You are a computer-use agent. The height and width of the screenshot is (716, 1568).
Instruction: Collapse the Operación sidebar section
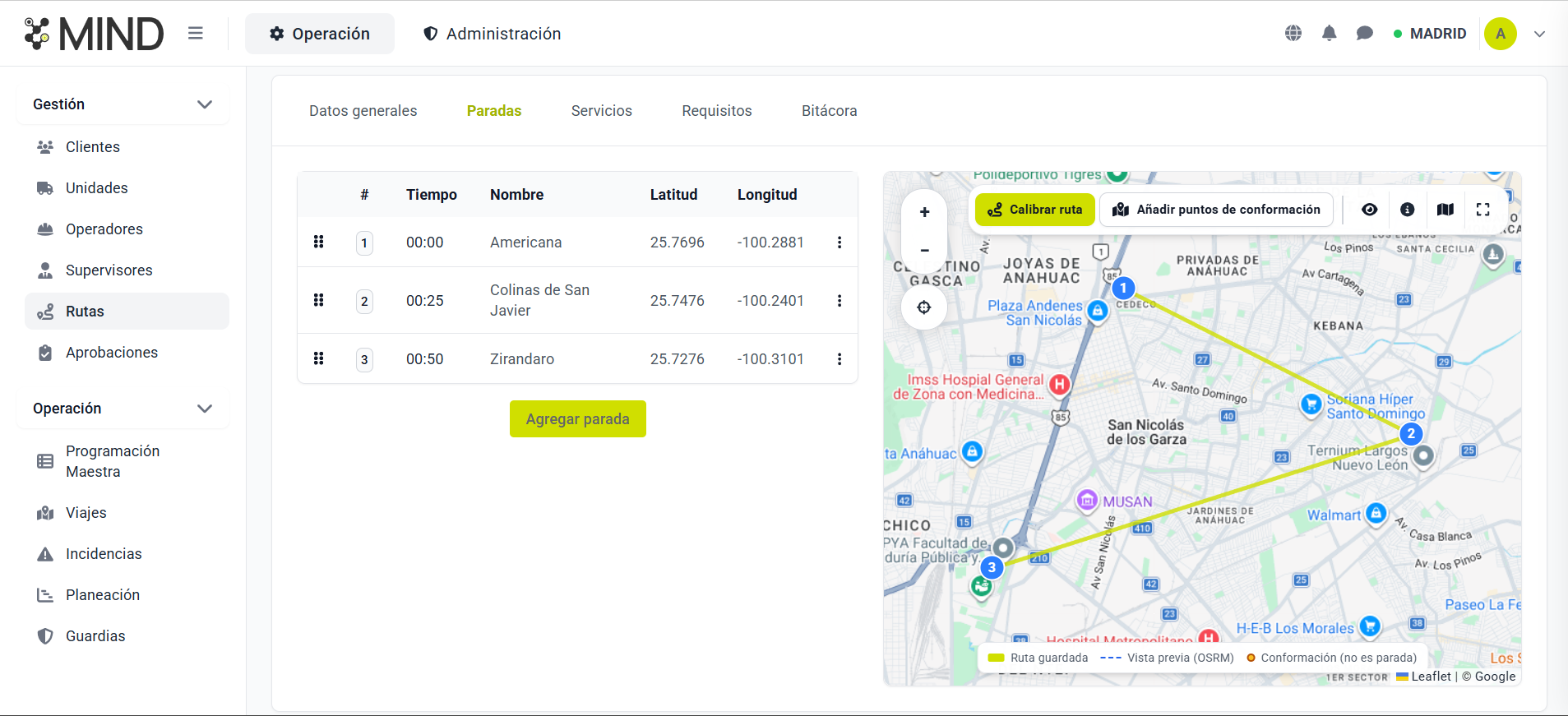205,409
